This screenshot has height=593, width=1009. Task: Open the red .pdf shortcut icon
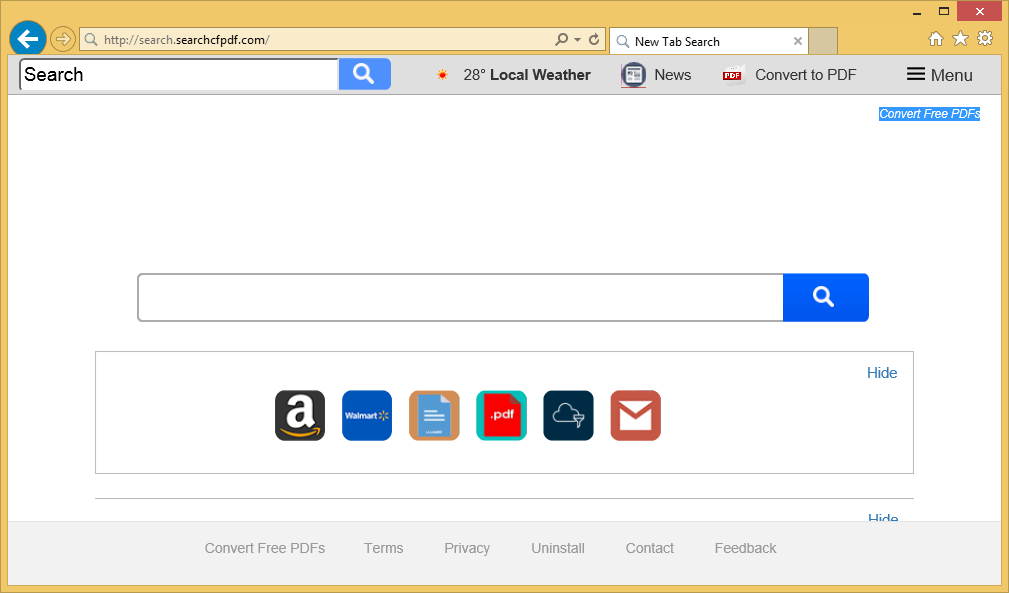click(501, 415)
